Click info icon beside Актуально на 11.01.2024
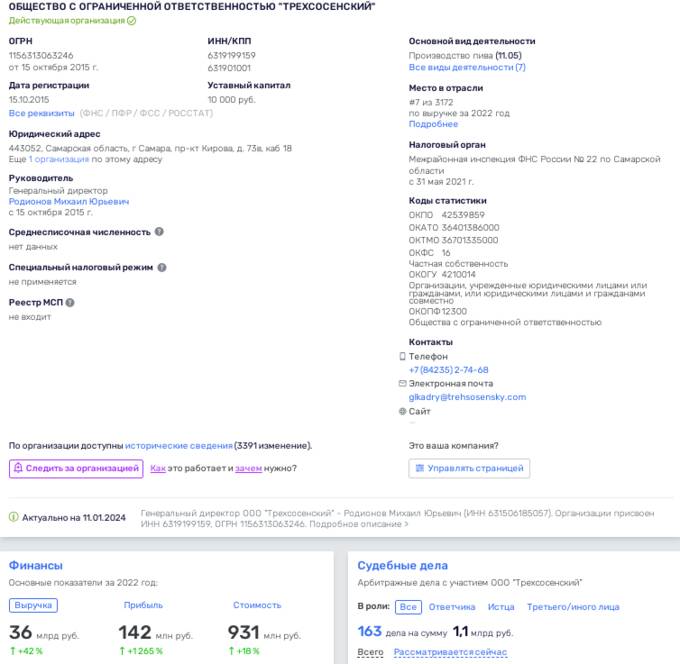Screen dimensions: 680x664 pyautogui.click(x=13, y=517)
